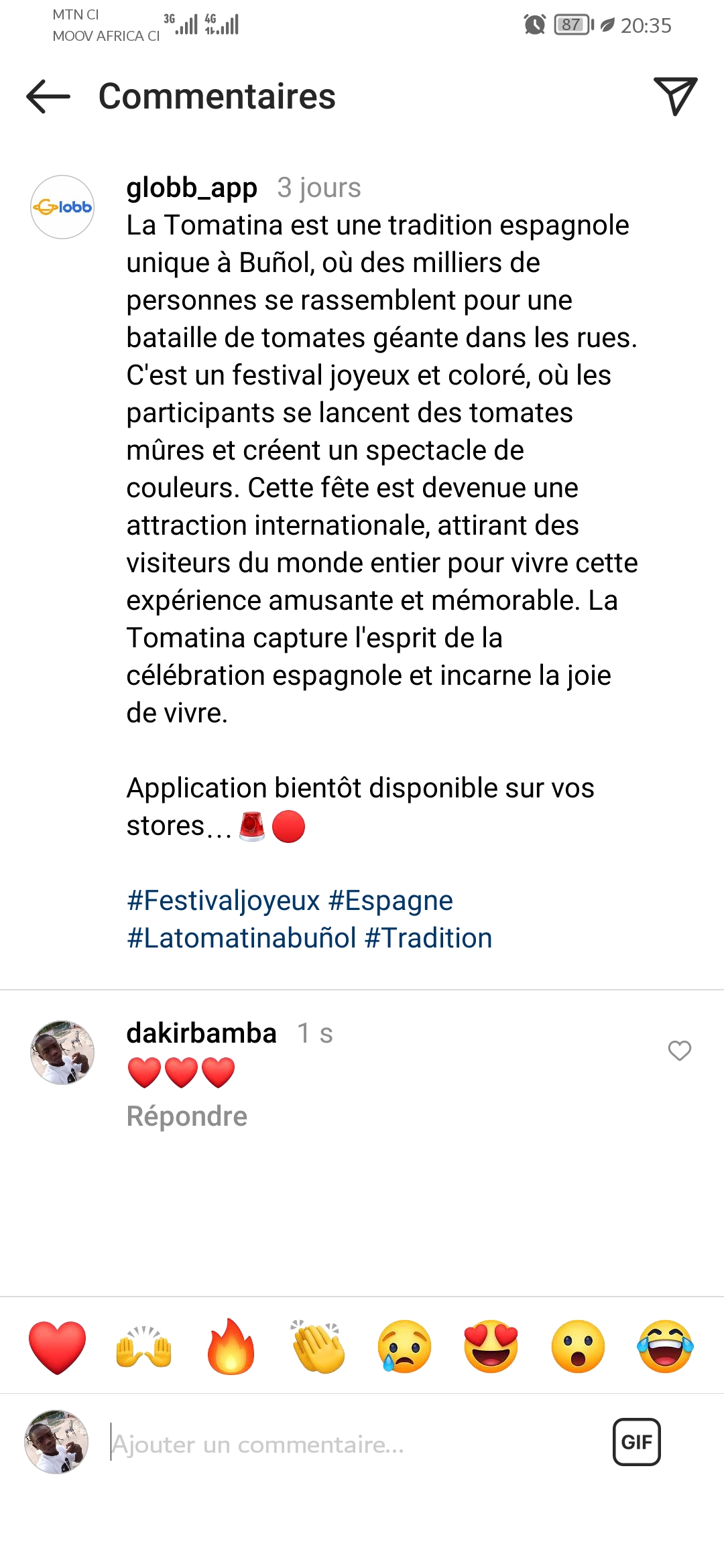The image size is (724, 1568).
Task: Insert crying sad face emoji
Action: 404,1347
